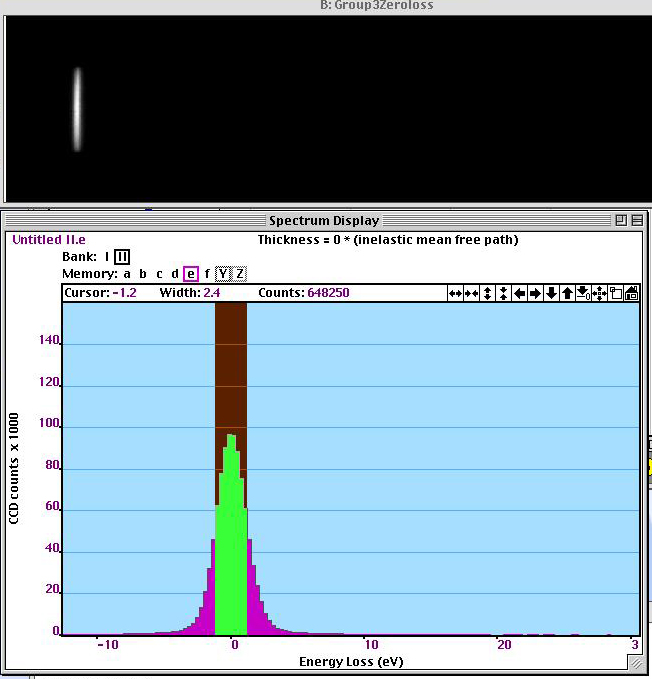The image size is (652, 679).
Task: Click the Thickness readout text
Action: (x=388, y=240)
